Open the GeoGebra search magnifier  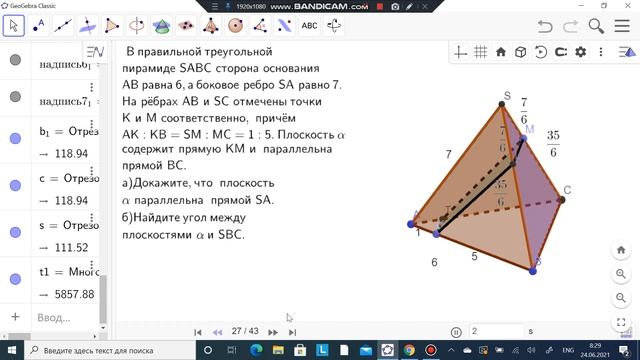point(596,26)
